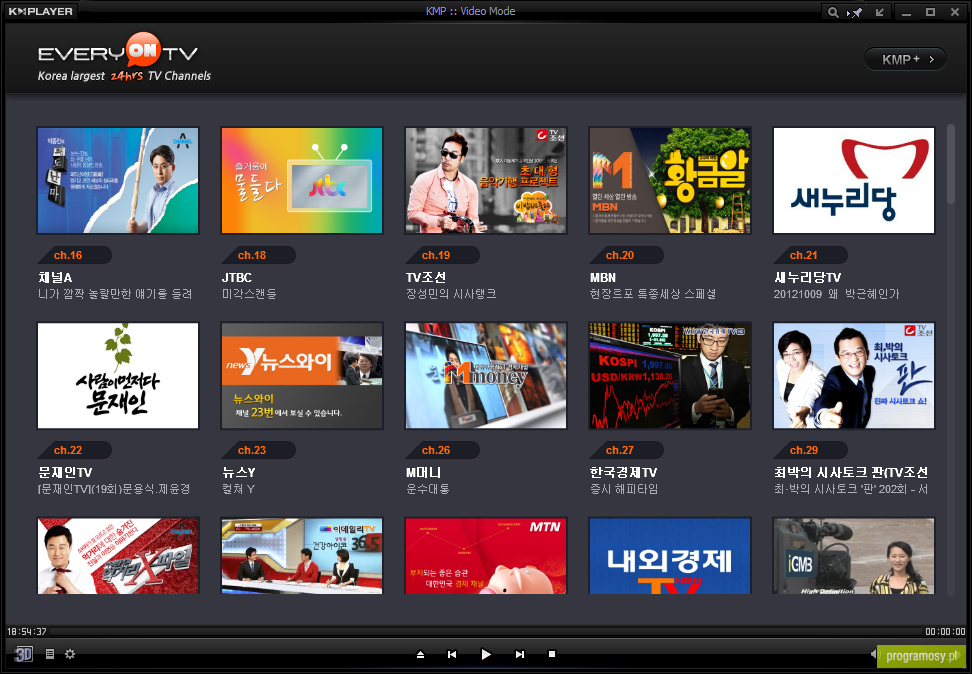Open the TV조선 ch.19 thumbnail

tap(486, 180)
